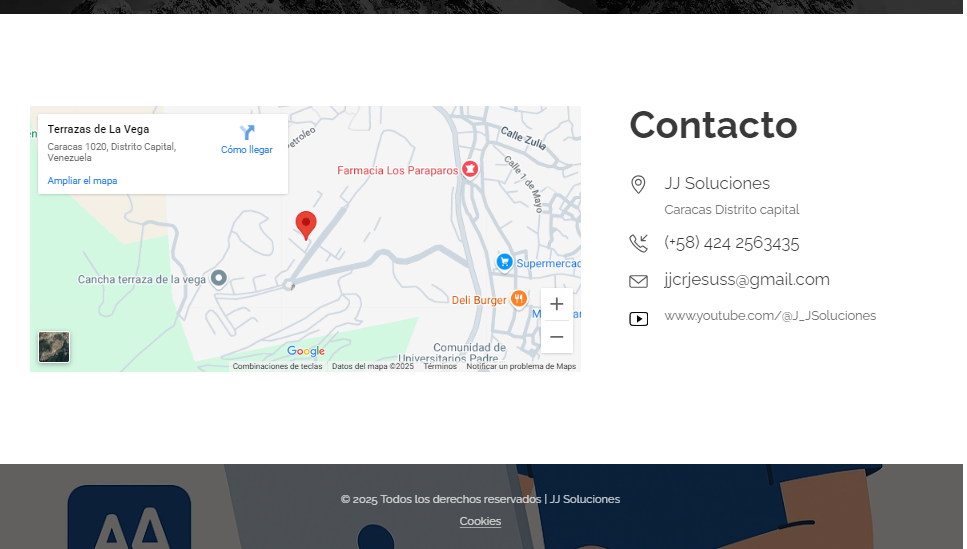Image resolution: width=967 pixels, height=549 pixels.
Task: Click the phone call icon
Action: click(638, 243)
